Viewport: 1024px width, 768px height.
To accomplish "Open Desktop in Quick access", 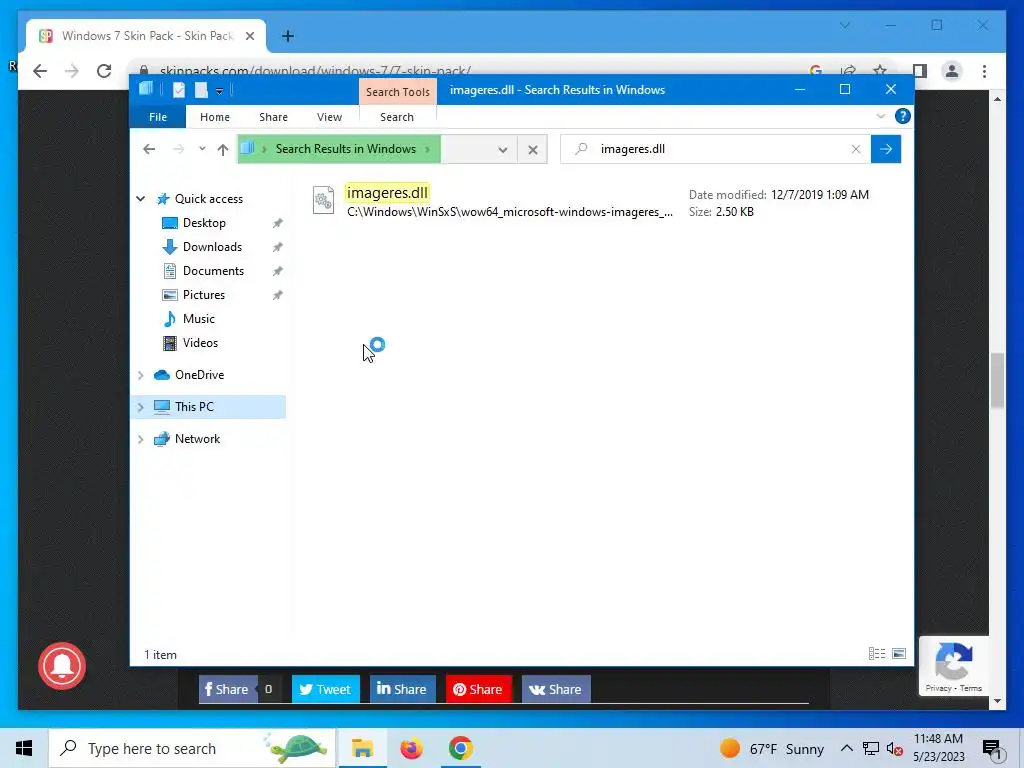I will point(204,223).
